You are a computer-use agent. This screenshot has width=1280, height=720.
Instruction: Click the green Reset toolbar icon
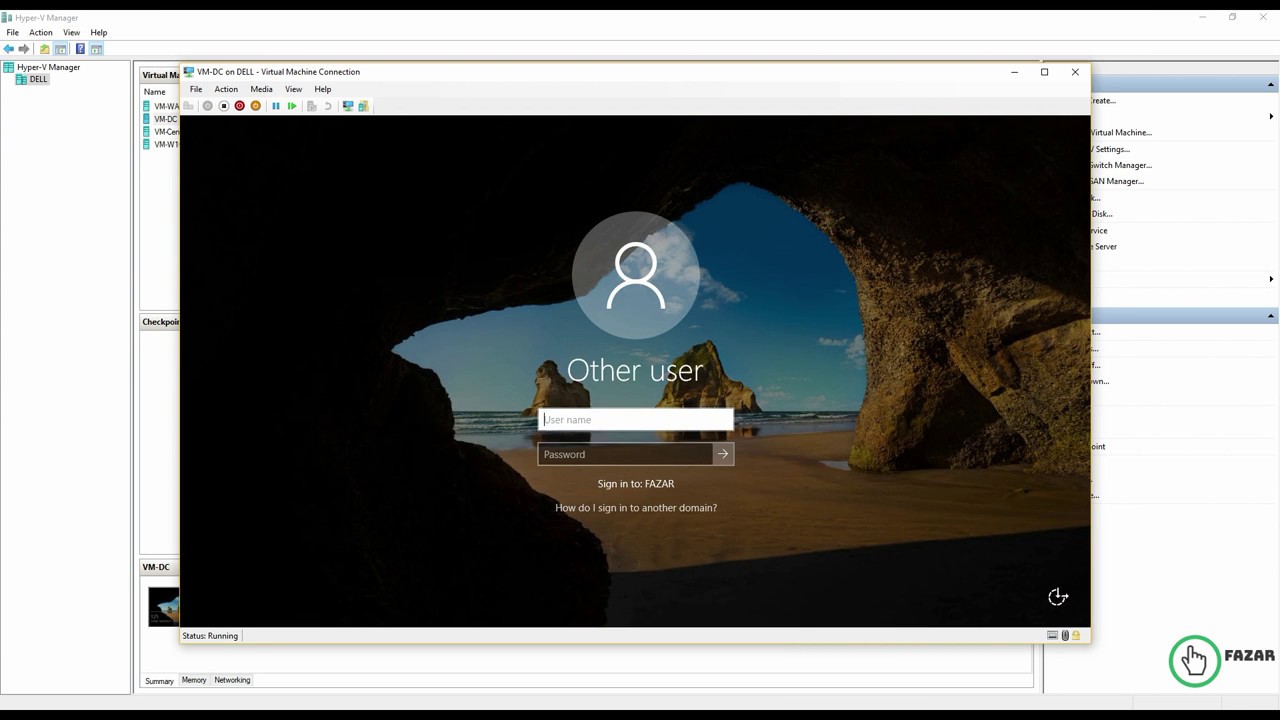pos(292,106)
